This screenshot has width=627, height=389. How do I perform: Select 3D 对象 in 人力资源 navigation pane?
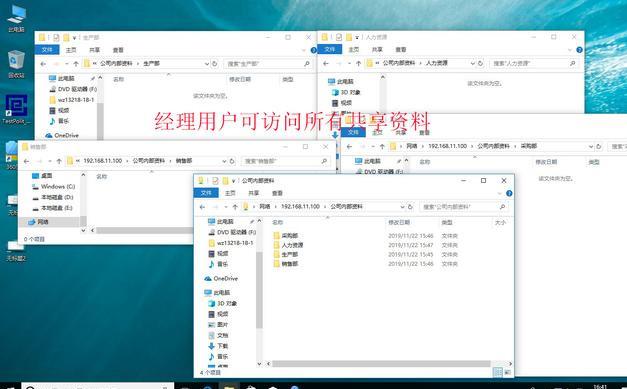(x=346, y=92)
